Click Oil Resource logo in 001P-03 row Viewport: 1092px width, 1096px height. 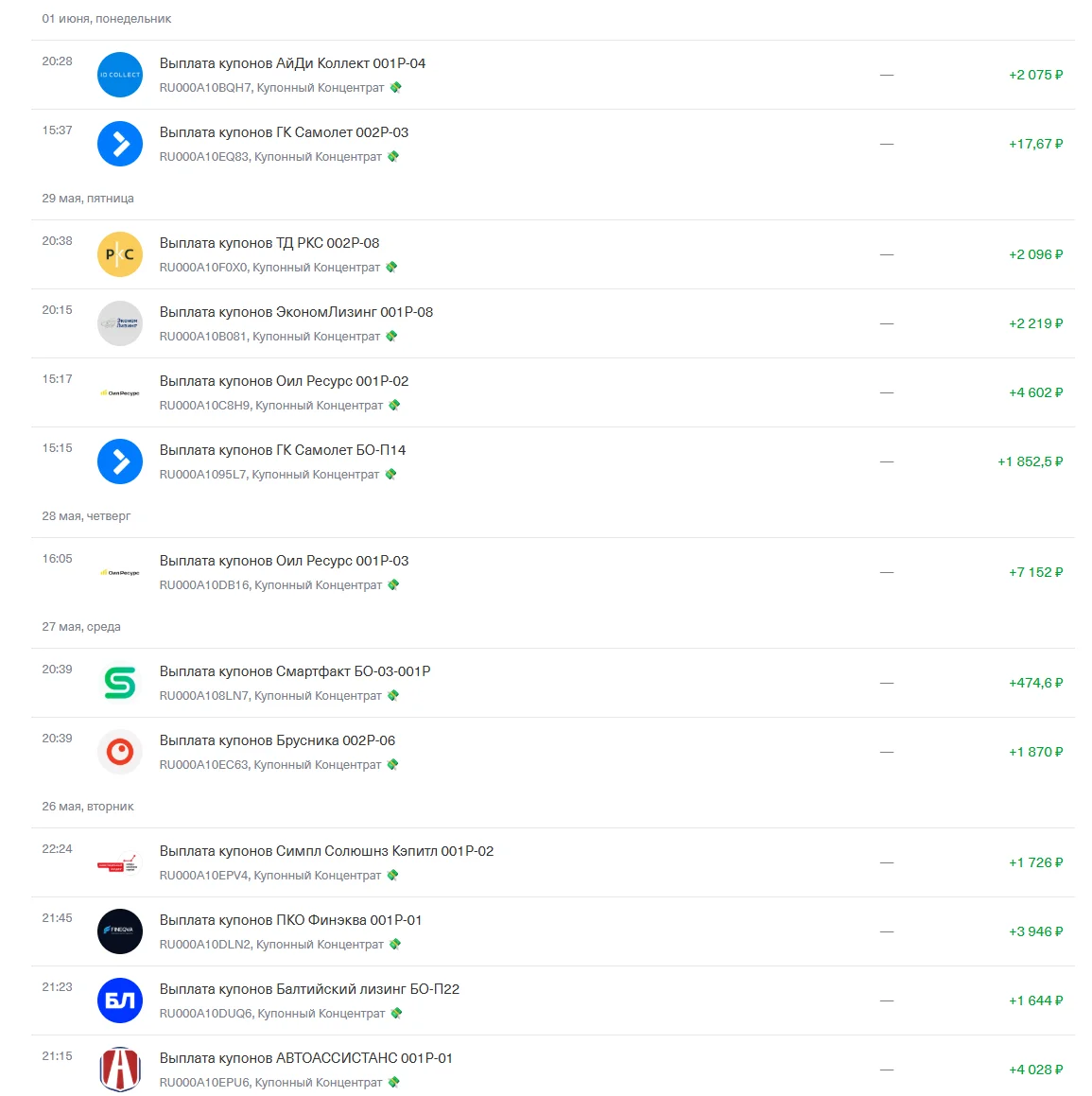[x=119, y=572]
